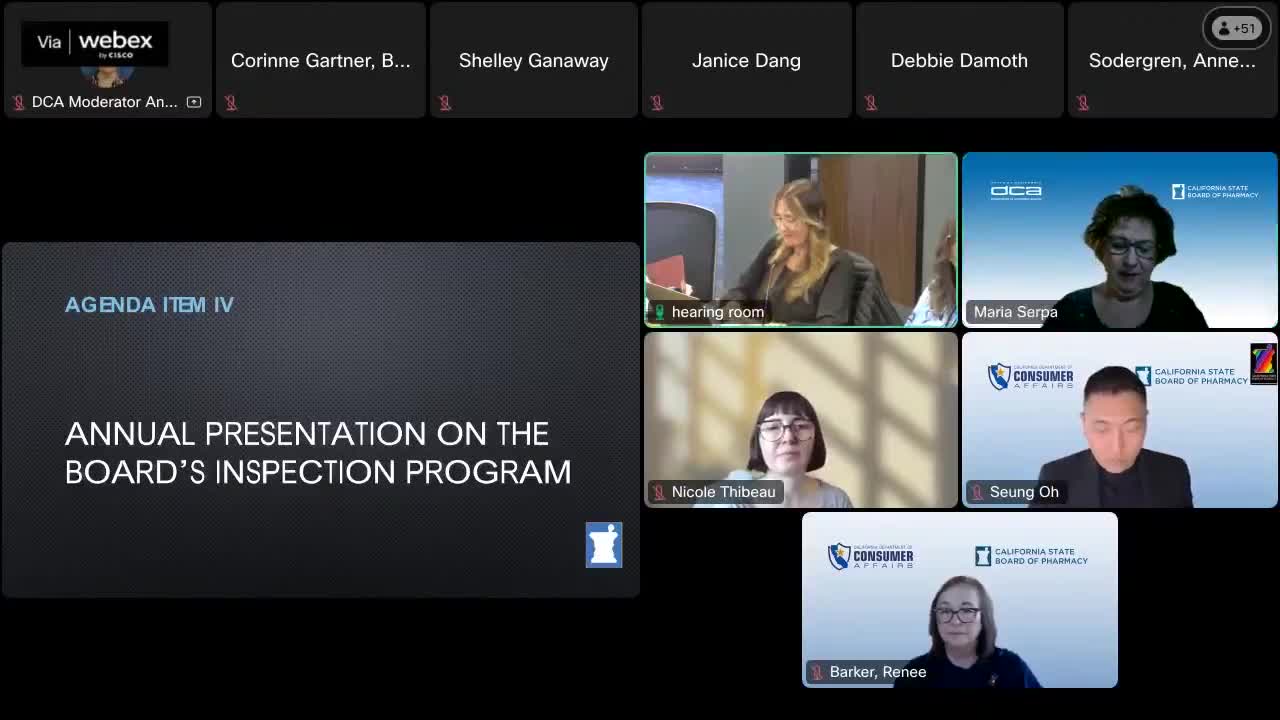Click the "hearing room" name label
The height and width of the screenshot is (720, 1280).
[x=718, y=312]
